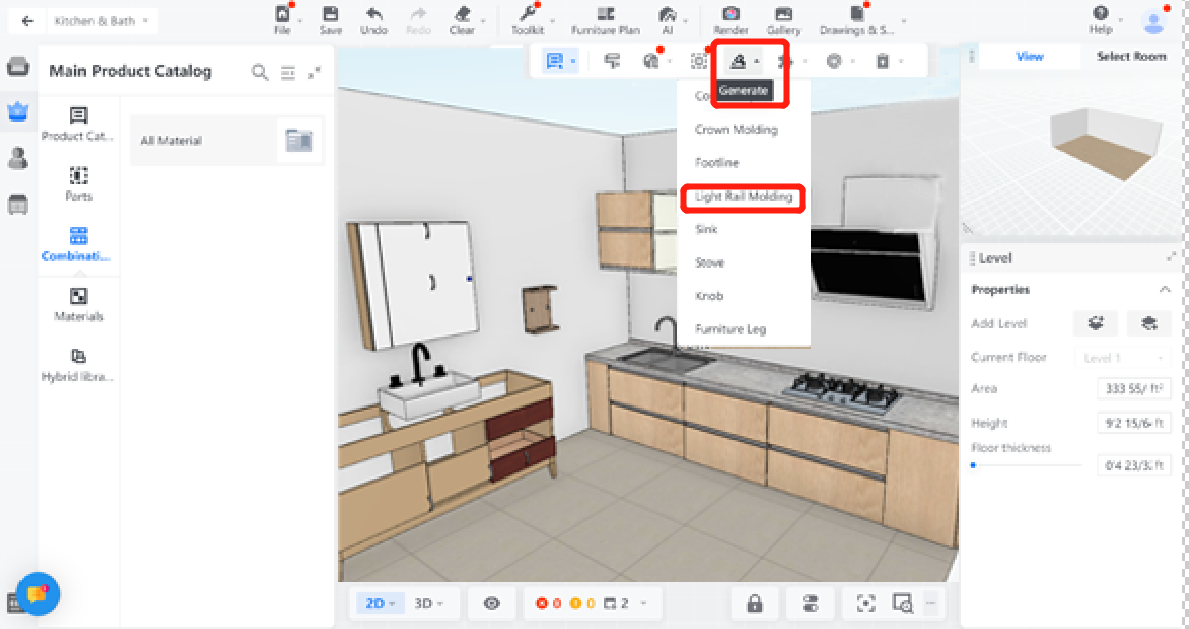Adjust the Floor thickness slider
1189x629 pixels.
pyautogui.click(x=974, y=465)
